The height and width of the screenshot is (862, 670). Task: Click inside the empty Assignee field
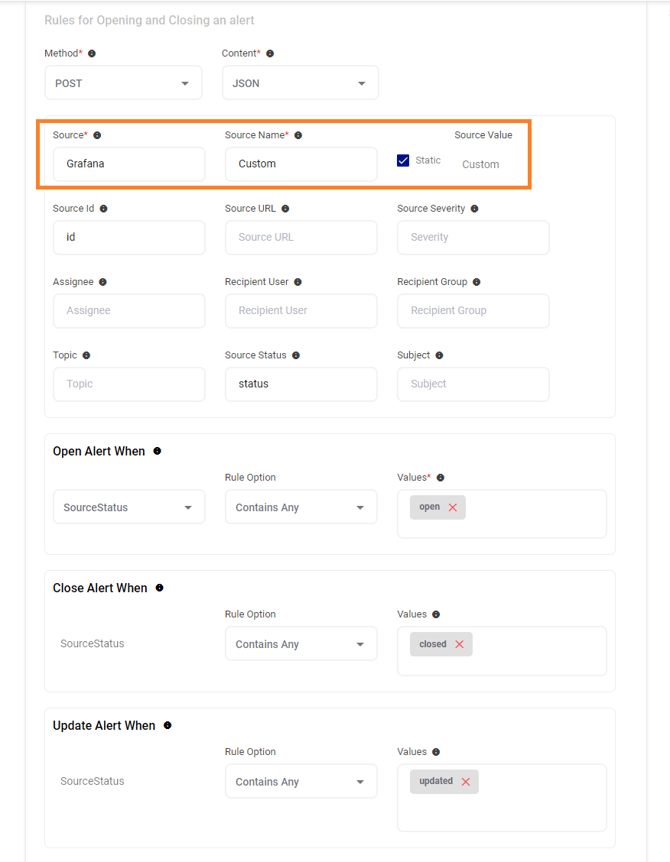pyautogui.click(x=128, y=311)
